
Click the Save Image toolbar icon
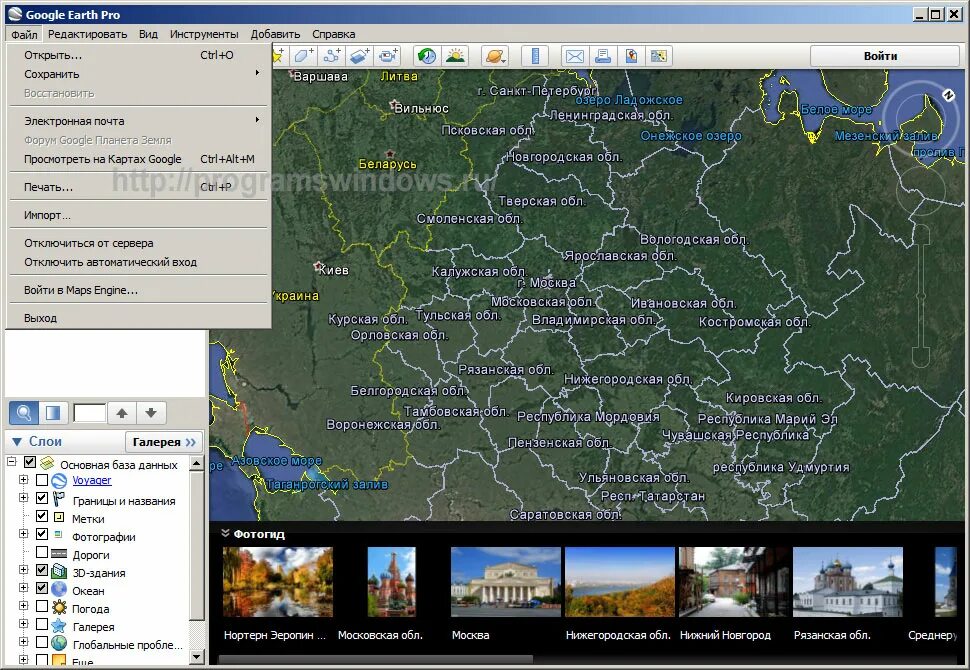(x=631, y=56)
